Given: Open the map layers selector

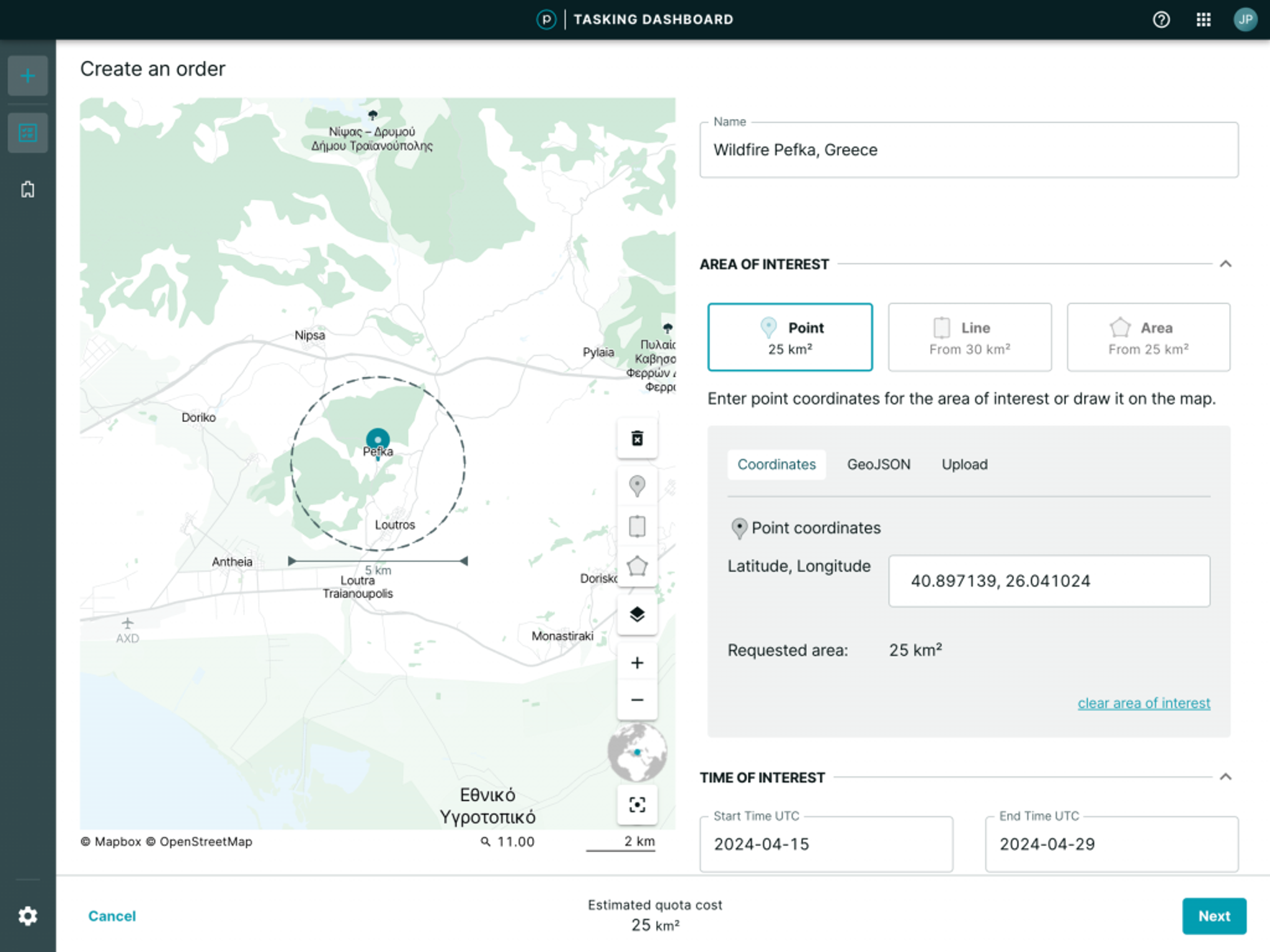Looking at the screenshot, I should pos(637,614).
